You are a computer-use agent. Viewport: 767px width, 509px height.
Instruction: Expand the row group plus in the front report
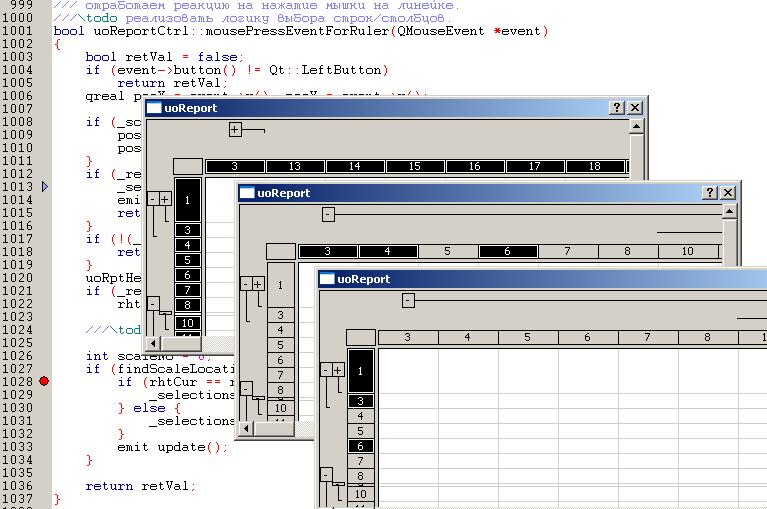click(338, 370)
